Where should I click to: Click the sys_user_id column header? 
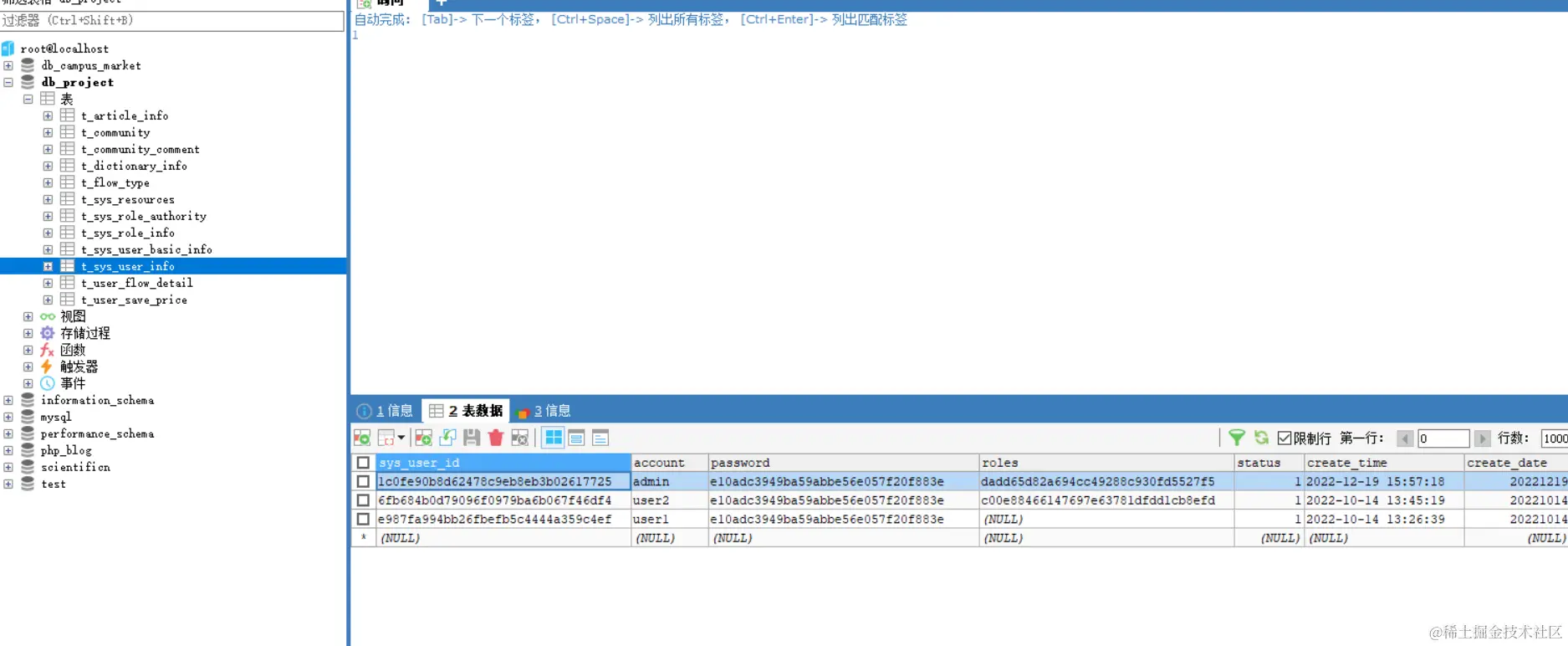[x=503, y=463]
